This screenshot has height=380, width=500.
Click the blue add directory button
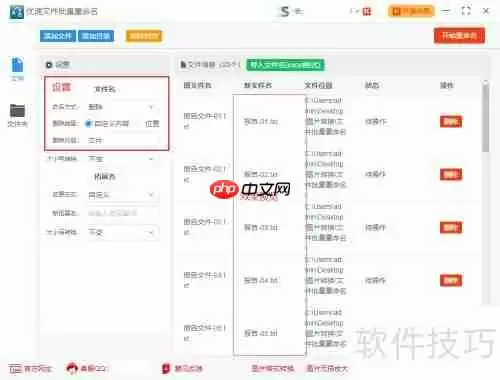pyautogui.click(x=96, y=36)
